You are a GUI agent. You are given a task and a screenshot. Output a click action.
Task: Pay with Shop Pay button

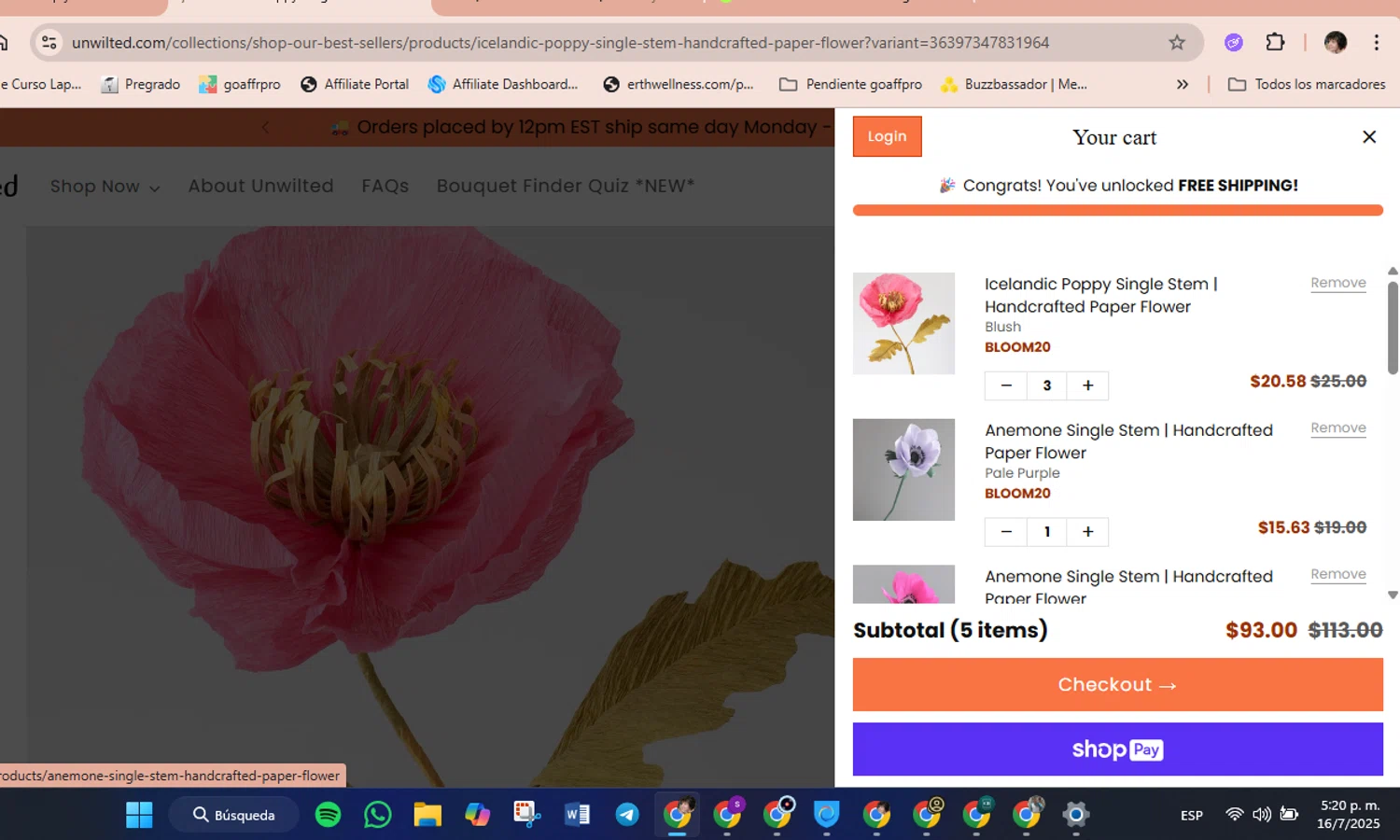(x=1117, y=749)
